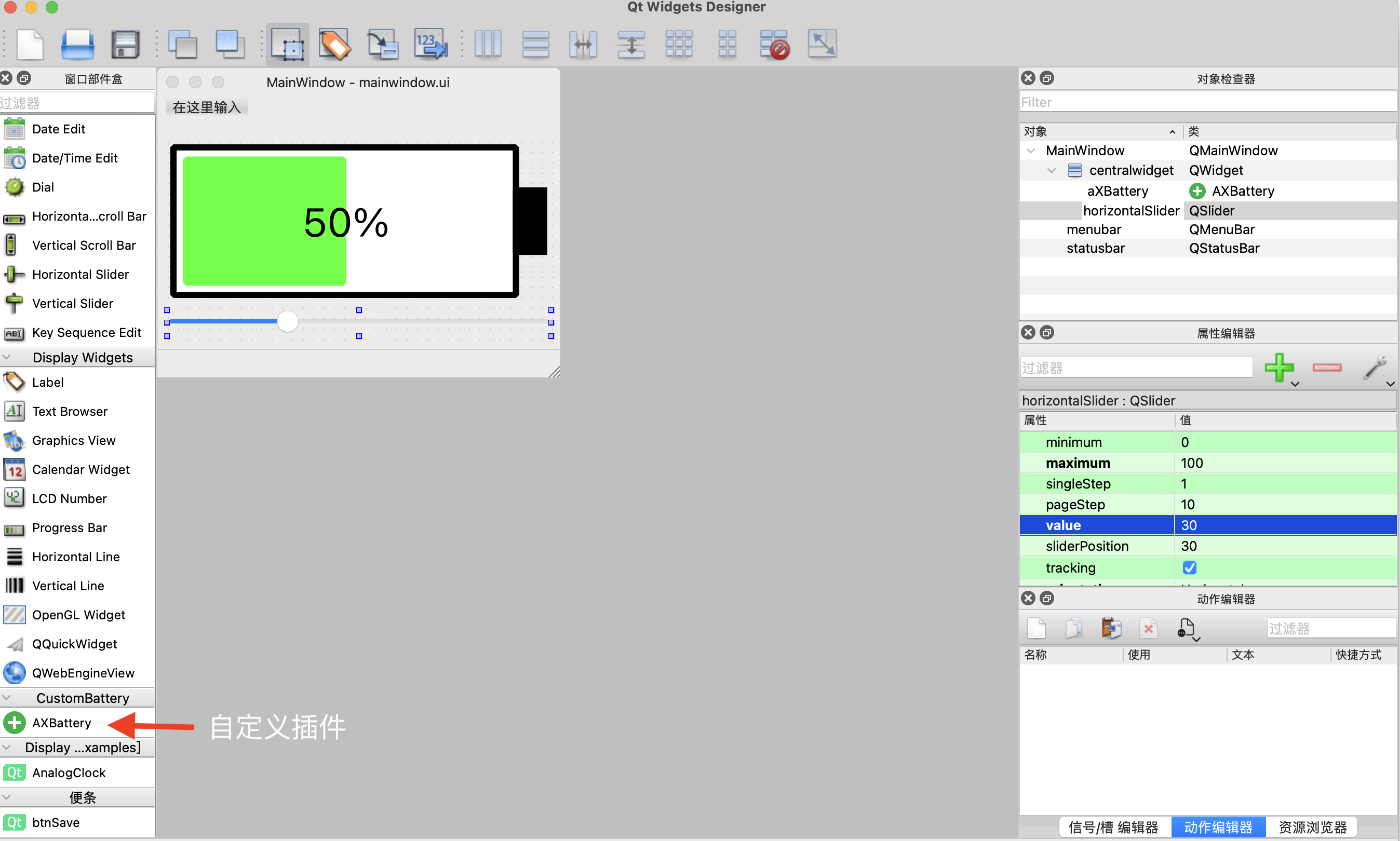
Task: Float the object inspector dock panel
Action: pos(1047,78)
